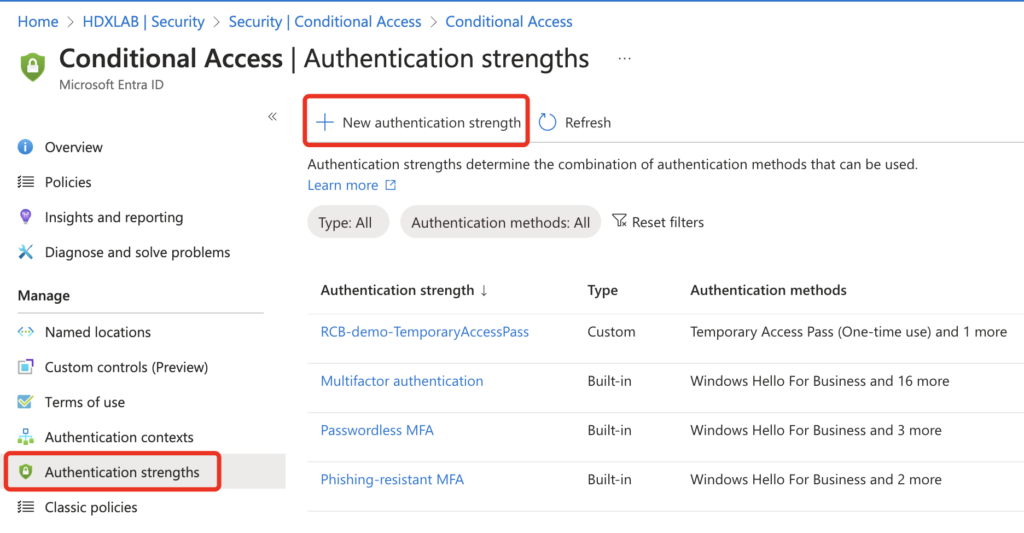Click Reset filters button
This screenshot has height=533, width=1024.
(658, 222)
